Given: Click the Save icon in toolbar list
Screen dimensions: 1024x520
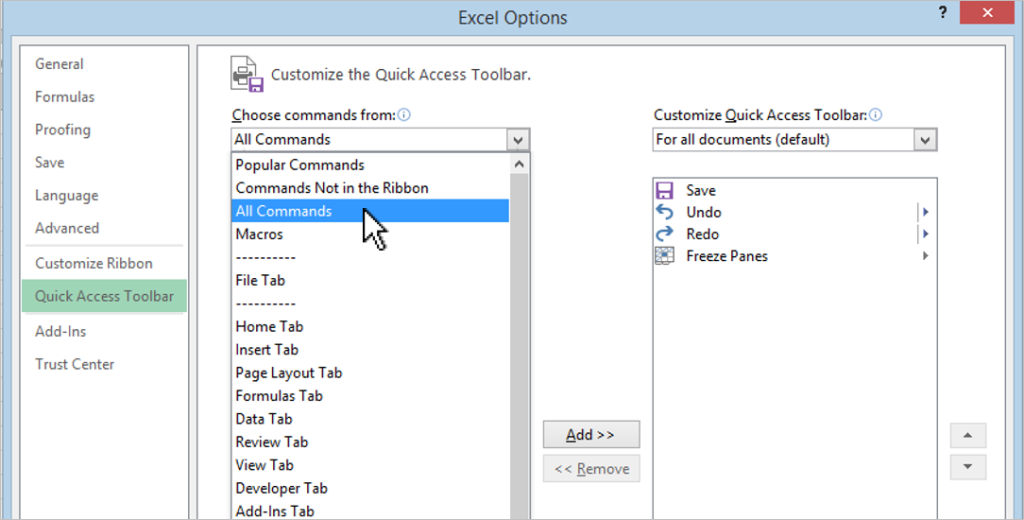Looking at the screenshot, I should 664,190.
